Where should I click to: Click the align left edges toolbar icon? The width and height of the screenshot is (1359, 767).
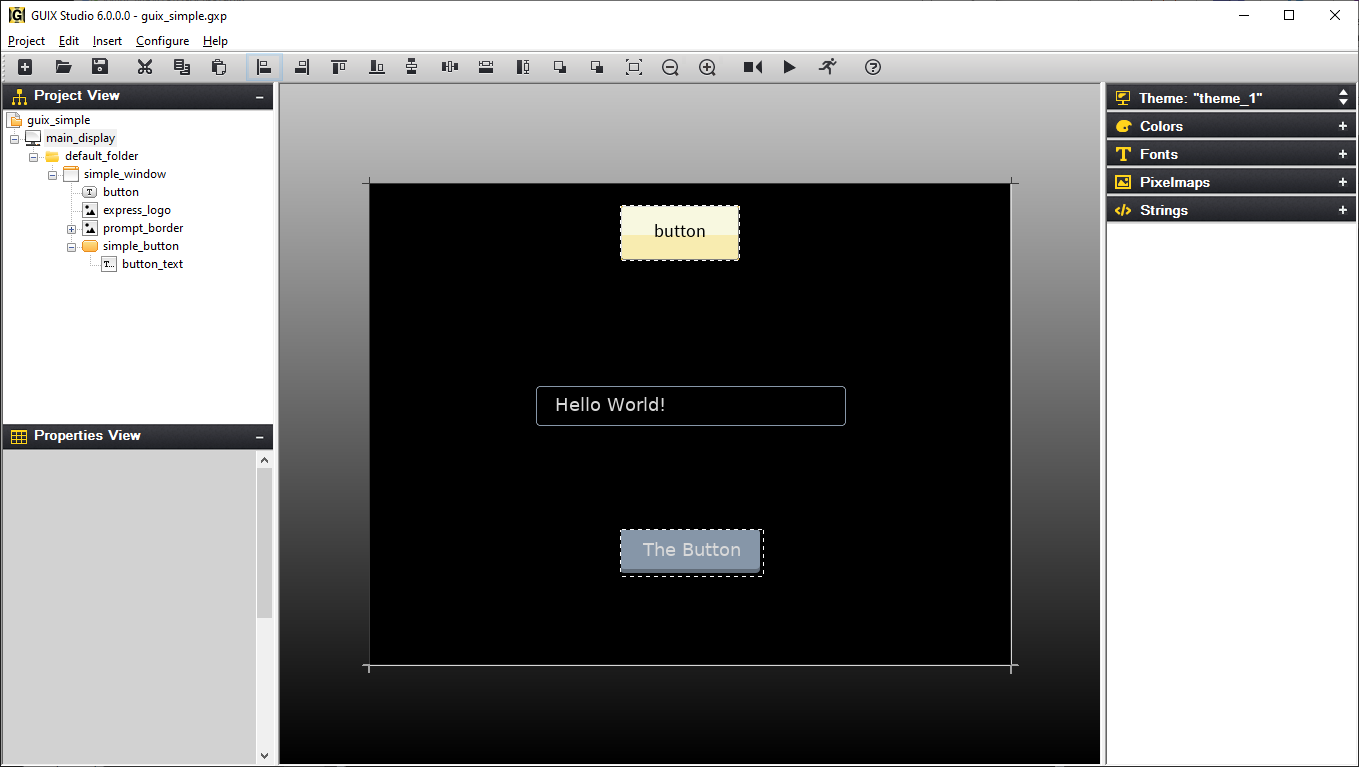[x=264, y=67]
